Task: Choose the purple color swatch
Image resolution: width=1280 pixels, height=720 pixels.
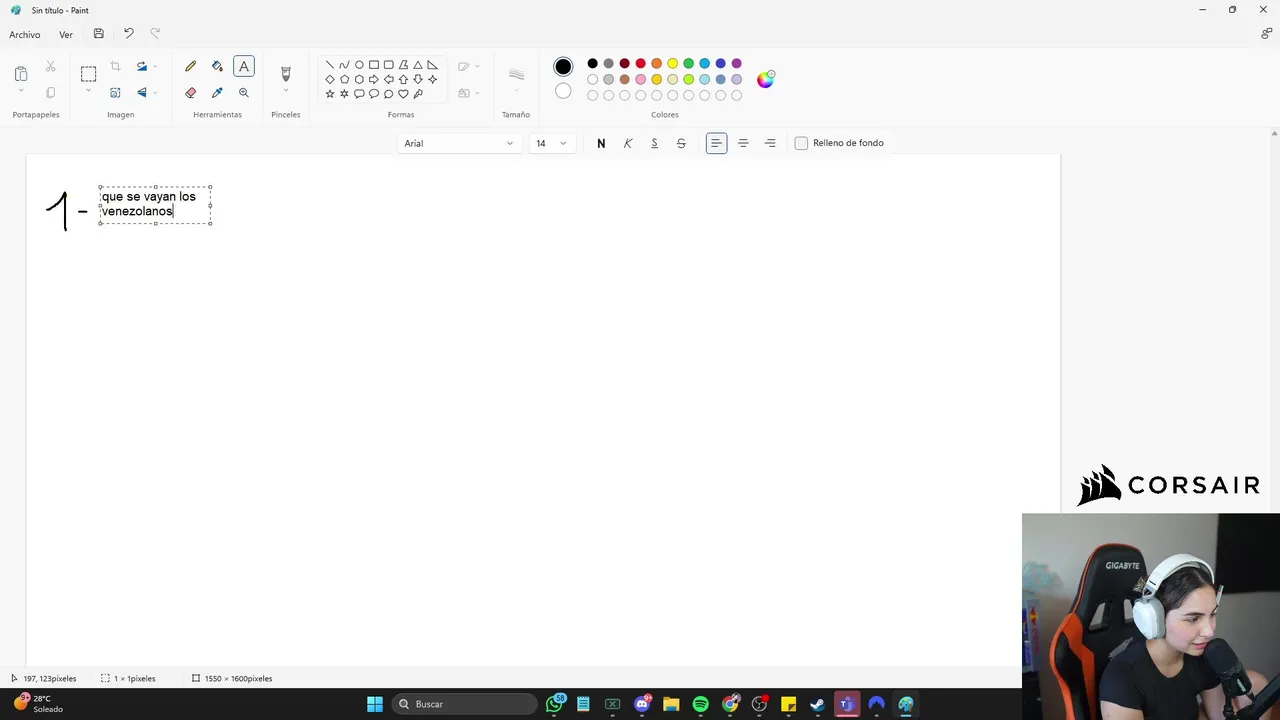Action: coord(737,64)
